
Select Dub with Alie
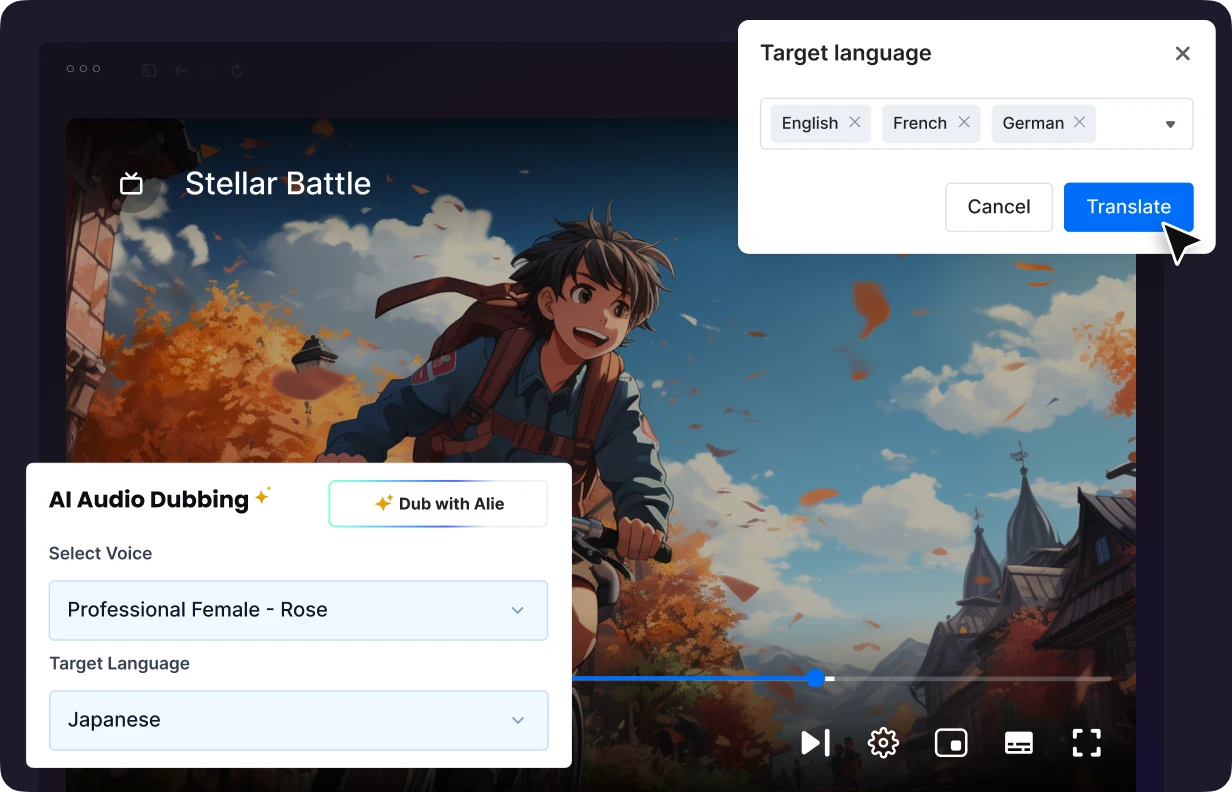438,503
